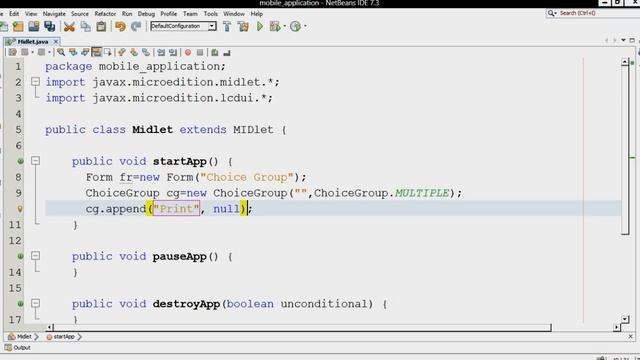Open the Source menu
This screenshot has height=360, width=640.
click(80, 14)
